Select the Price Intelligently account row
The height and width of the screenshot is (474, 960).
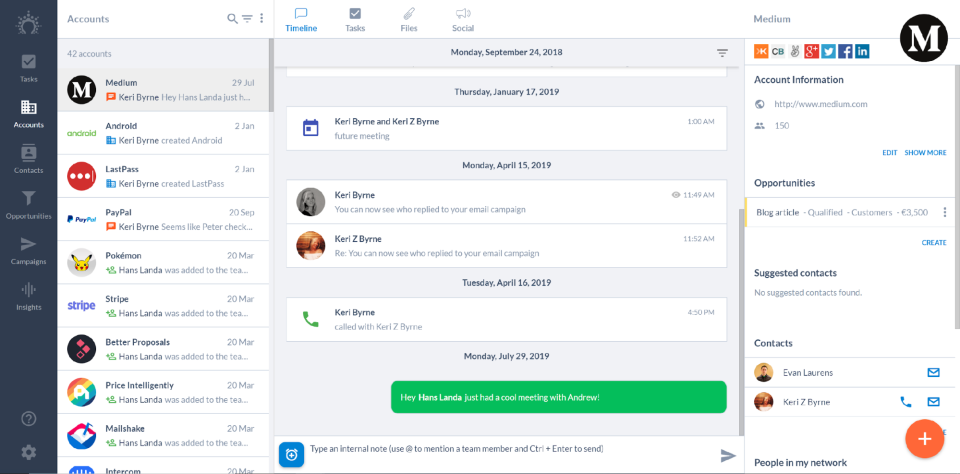tap(163, 392)
